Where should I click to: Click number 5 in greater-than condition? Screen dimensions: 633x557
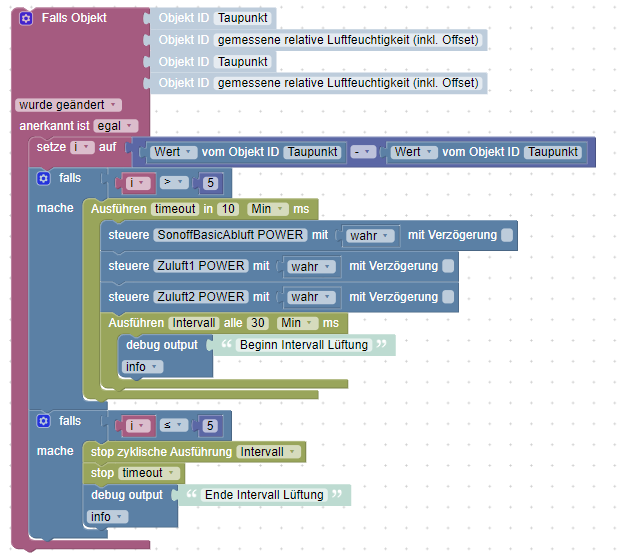tap(210, 183)
